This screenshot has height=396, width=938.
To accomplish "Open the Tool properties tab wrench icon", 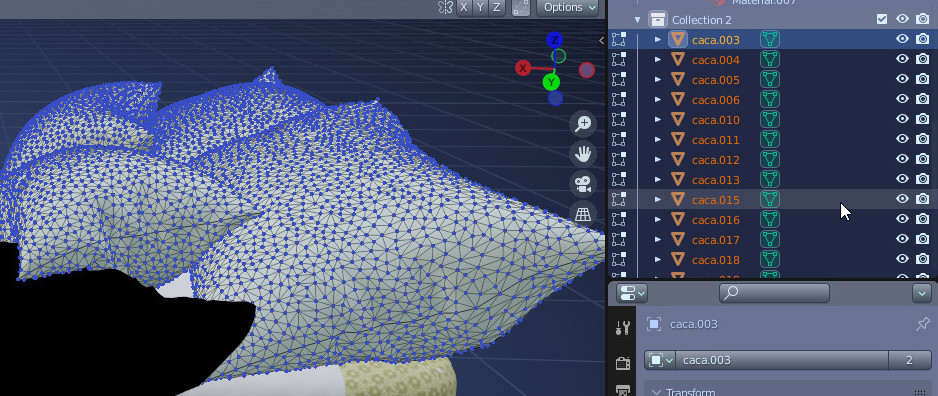I will (623, 327).
